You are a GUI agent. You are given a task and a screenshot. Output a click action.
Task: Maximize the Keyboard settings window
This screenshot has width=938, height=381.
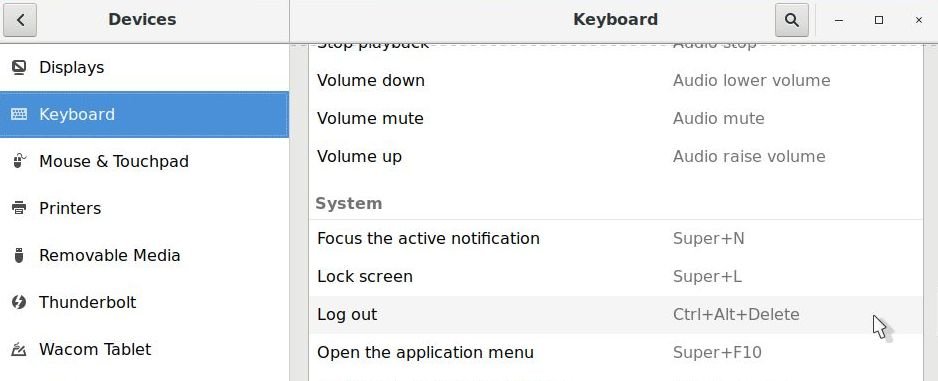pyautogui.click(x=879, y=20)
